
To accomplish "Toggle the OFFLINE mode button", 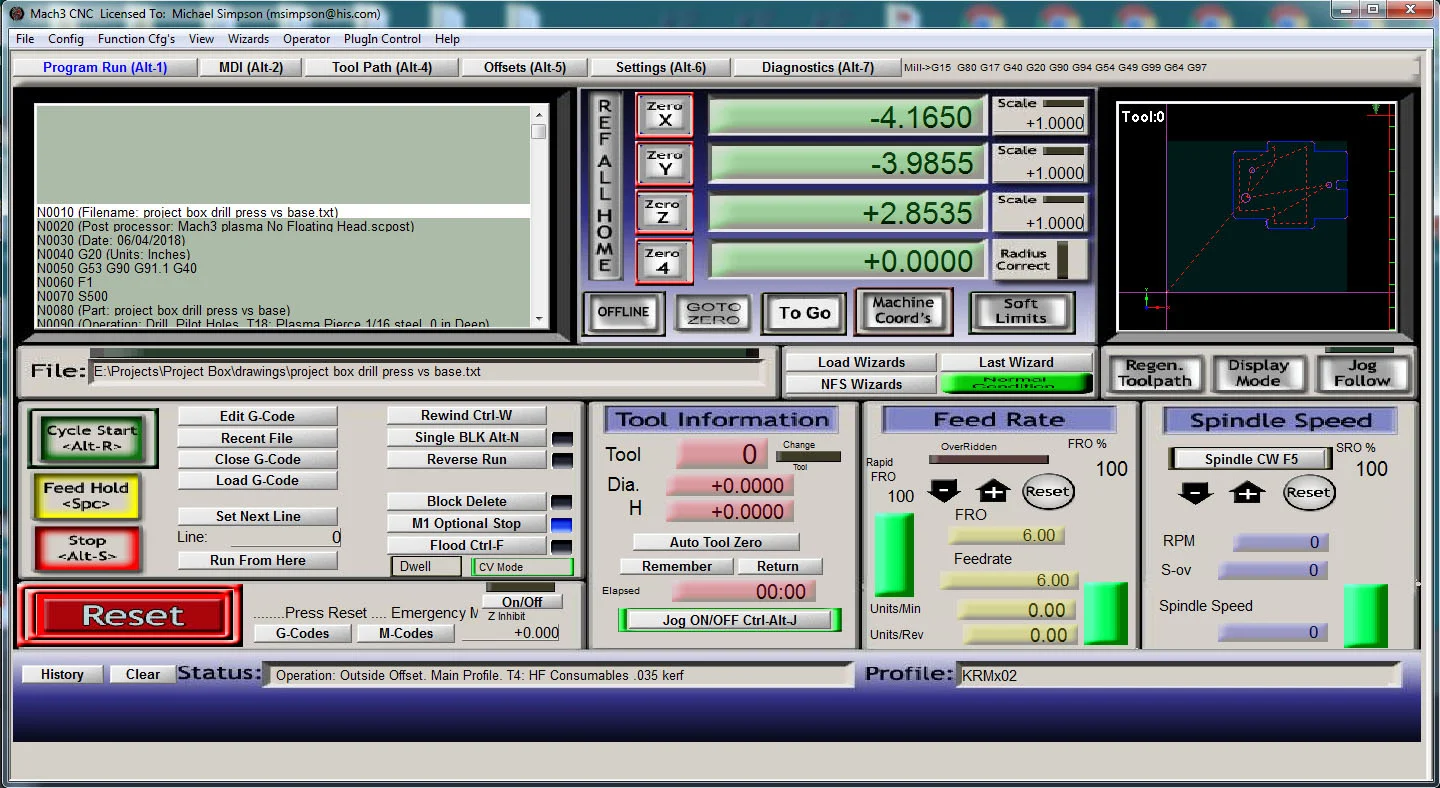I will click(624, 312).
